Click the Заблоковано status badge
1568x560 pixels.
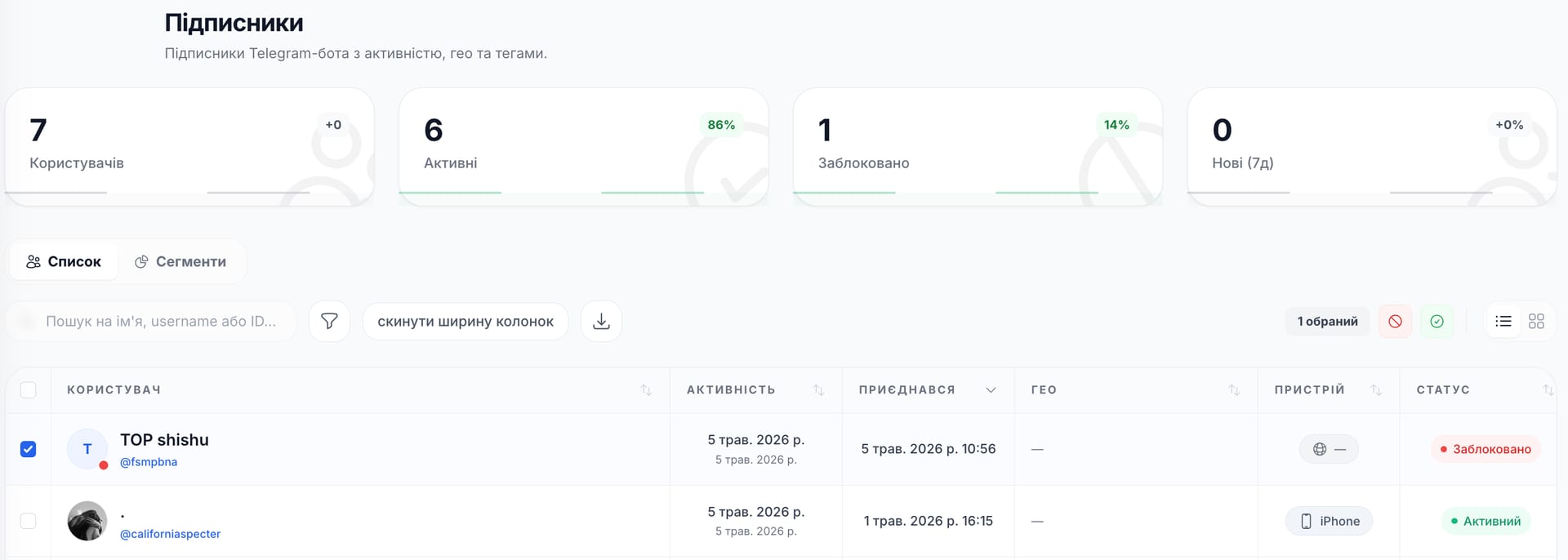click(1486, 449)
